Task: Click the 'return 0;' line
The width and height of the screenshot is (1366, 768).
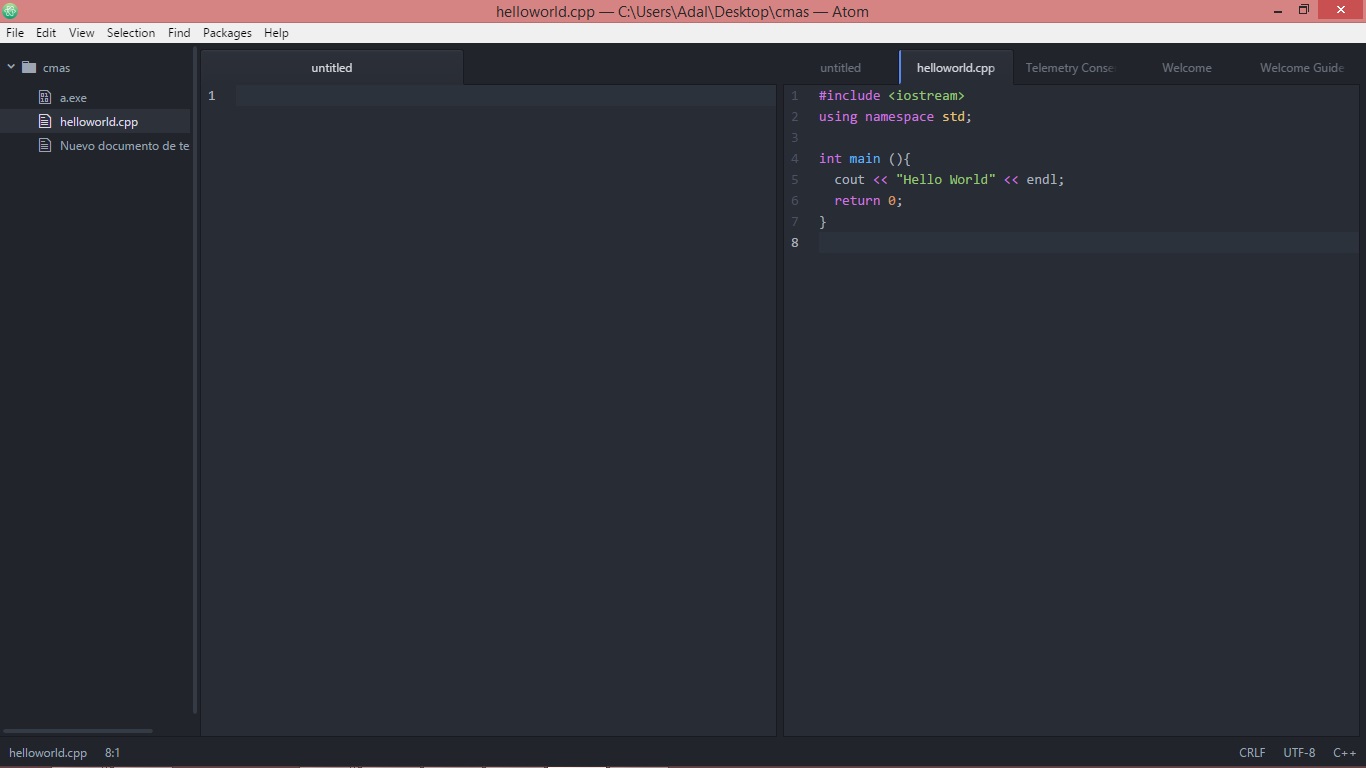Action: click(868, 201)
